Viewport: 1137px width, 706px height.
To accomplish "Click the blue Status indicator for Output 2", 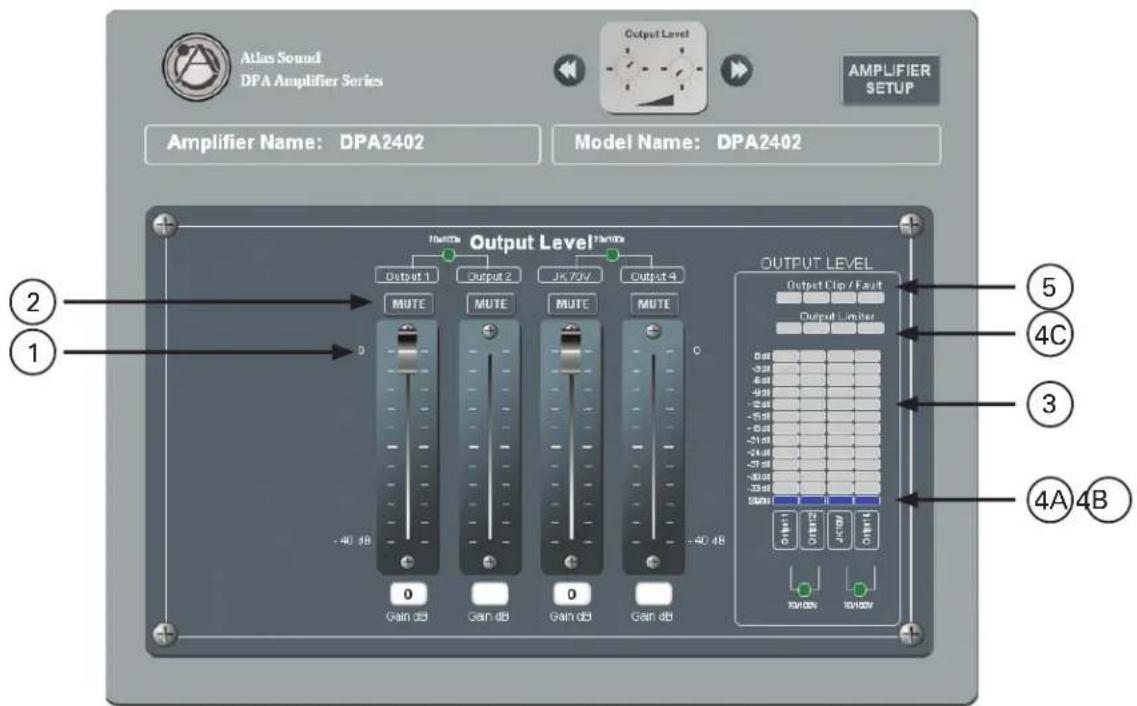I will pyautogui.click(x=813, y=501).
